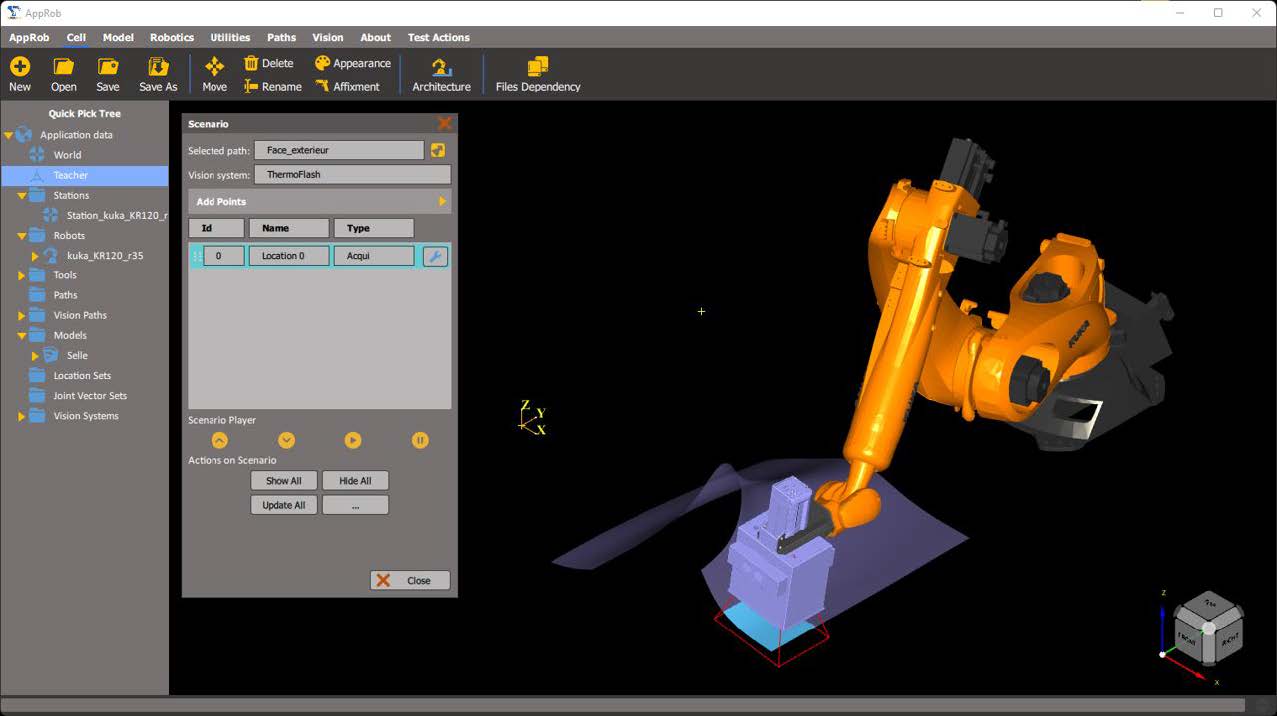Click the Show All button

coord(283,481)
